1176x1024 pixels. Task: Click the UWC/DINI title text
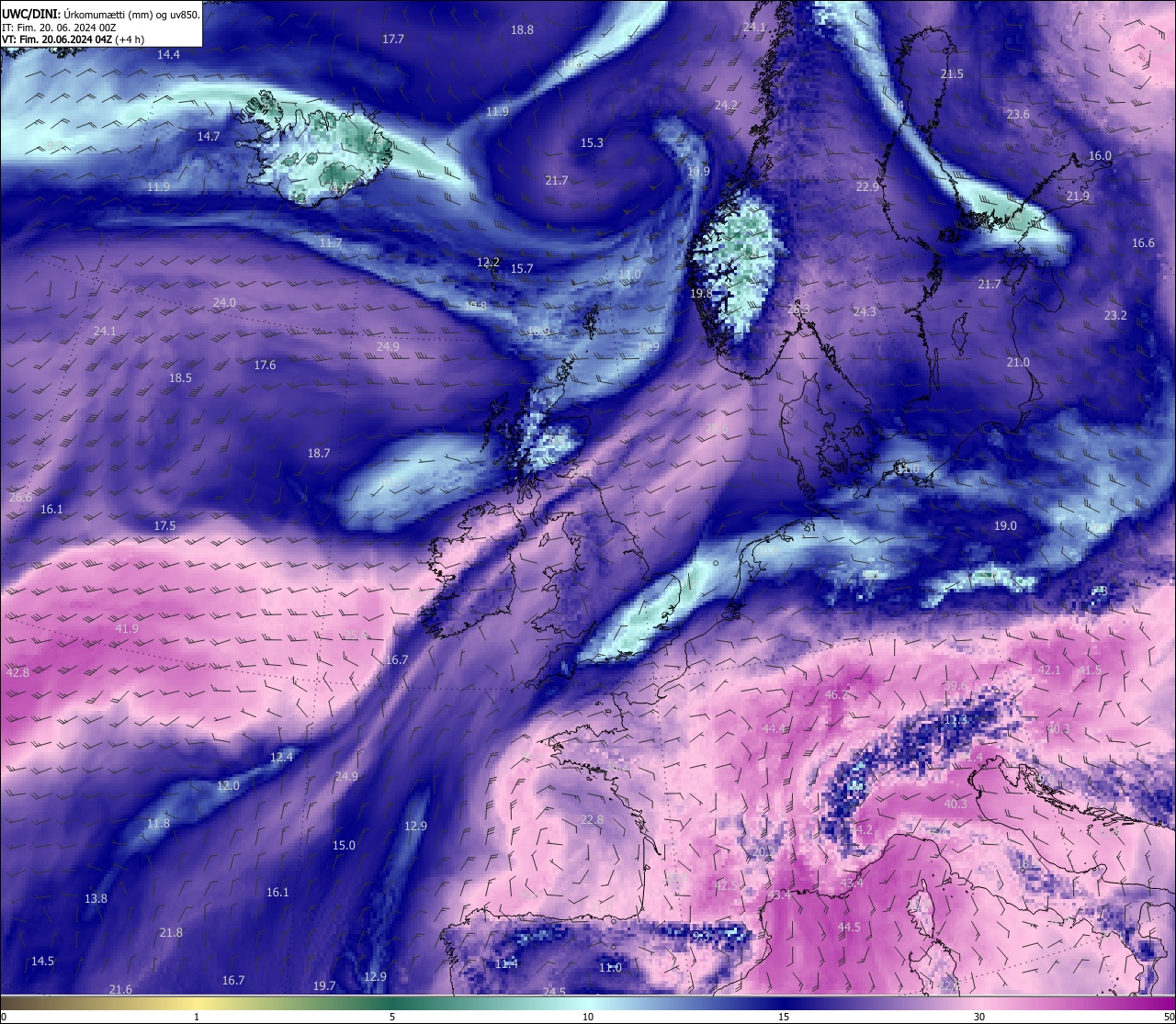(30, 14)
